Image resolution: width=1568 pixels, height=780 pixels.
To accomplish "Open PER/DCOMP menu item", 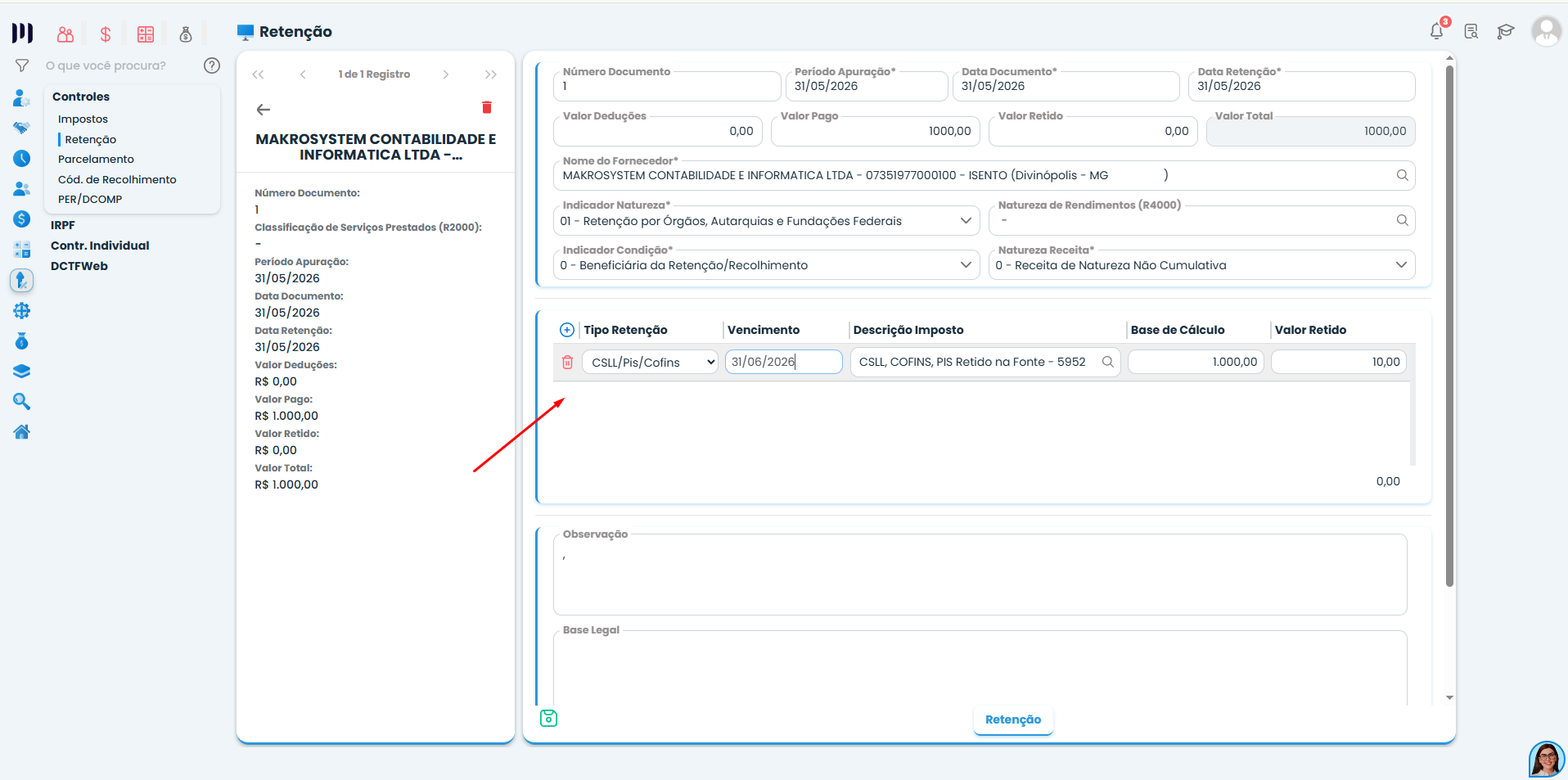I will tap(90, 200).
